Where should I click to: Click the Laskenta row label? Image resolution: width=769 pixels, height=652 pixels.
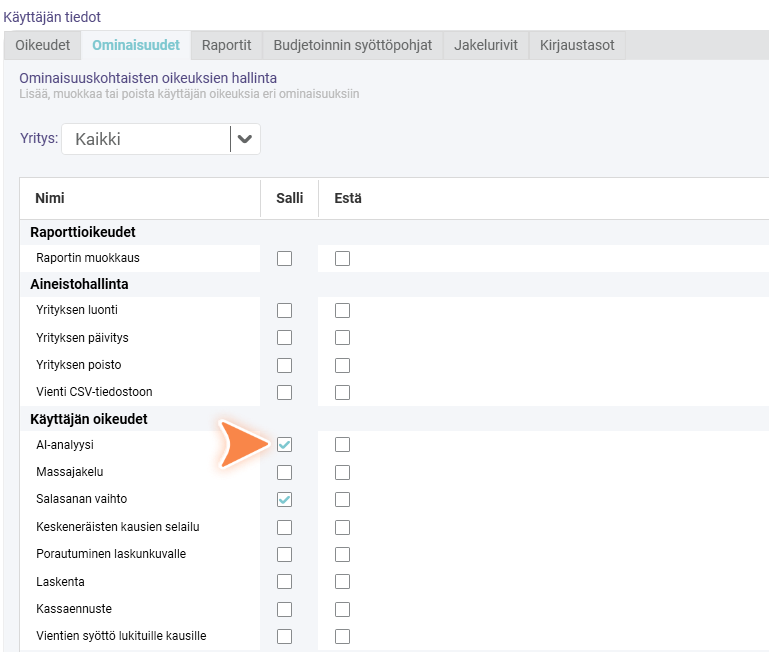pyautogui.click(x=60, y=582)
